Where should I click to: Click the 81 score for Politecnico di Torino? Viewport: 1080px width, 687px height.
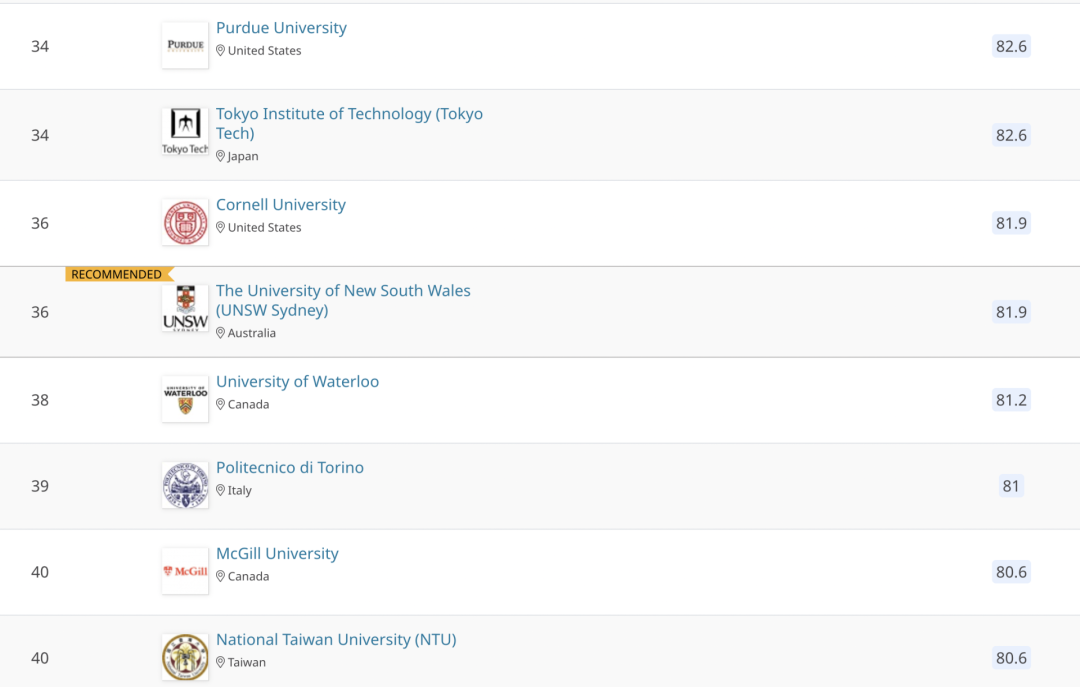[1011, 486]
